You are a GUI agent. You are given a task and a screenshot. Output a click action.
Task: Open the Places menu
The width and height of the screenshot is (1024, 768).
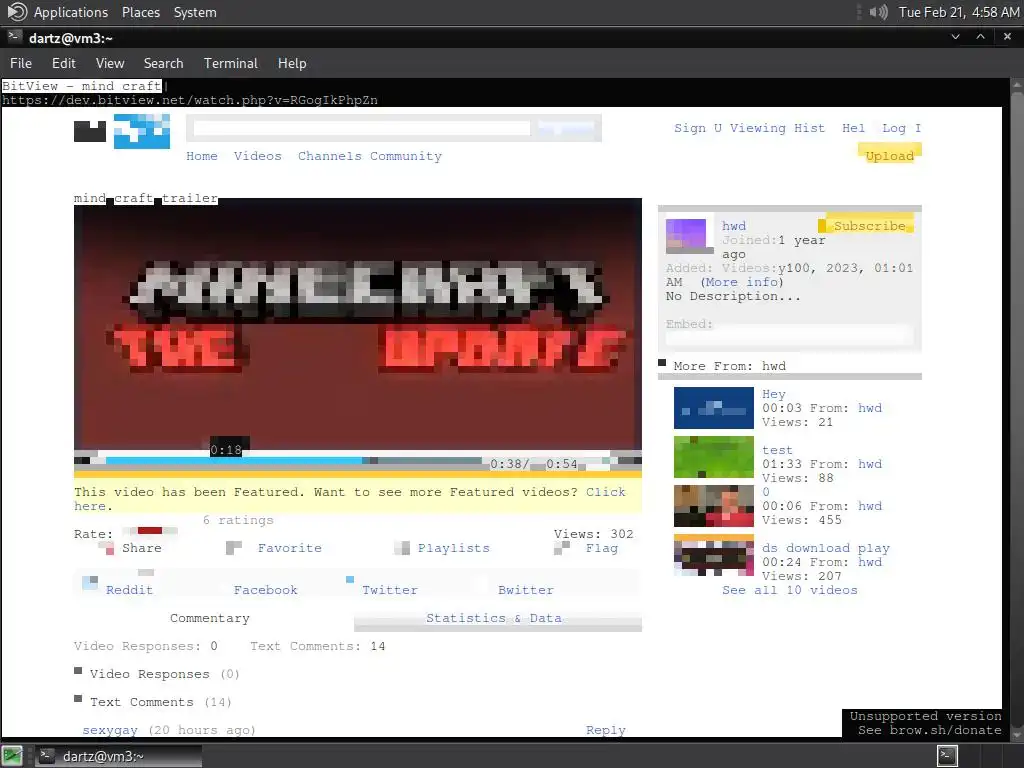140,12
